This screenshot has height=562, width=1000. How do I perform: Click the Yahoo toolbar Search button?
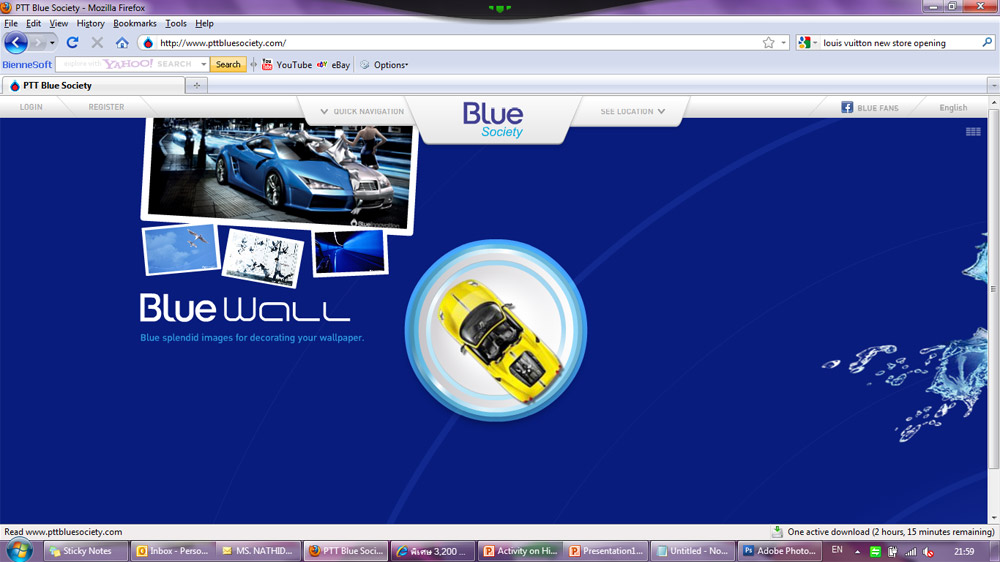228,64
